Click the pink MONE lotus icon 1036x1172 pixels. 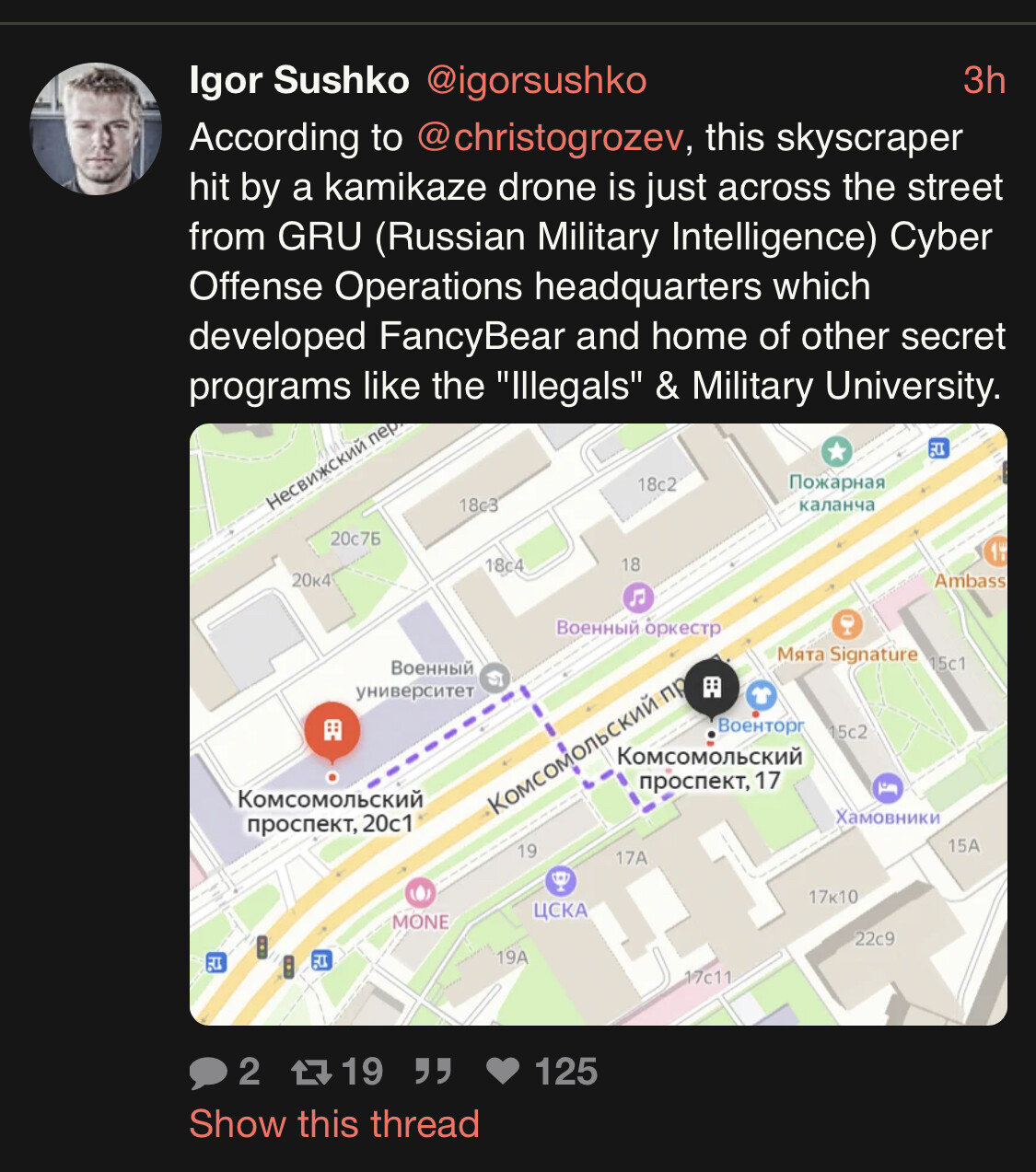tap(420, 891)
